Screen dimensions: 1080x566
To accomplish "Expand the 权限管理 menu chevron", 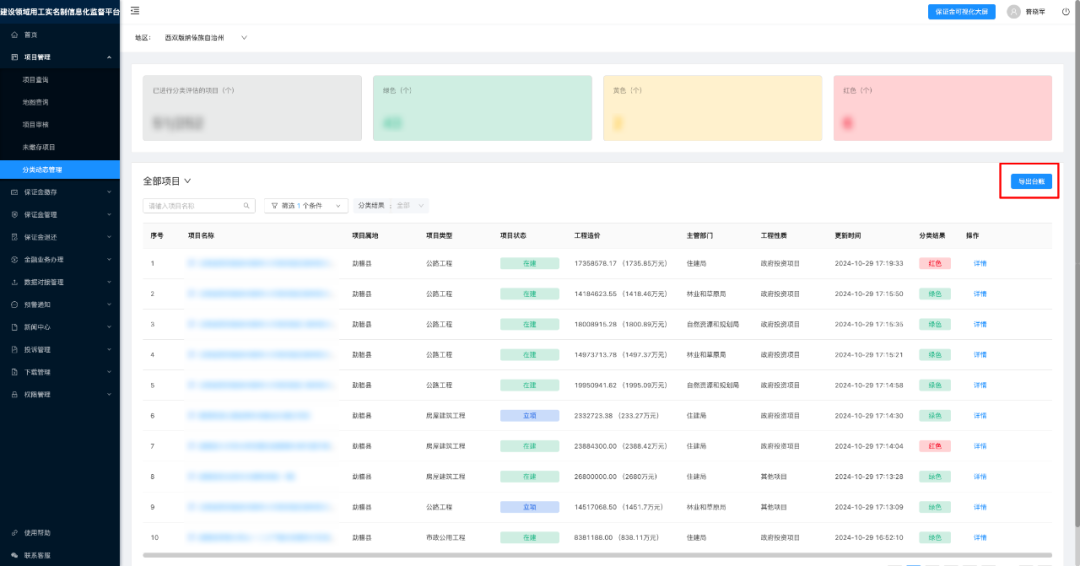I will click(x=109, y=395).
